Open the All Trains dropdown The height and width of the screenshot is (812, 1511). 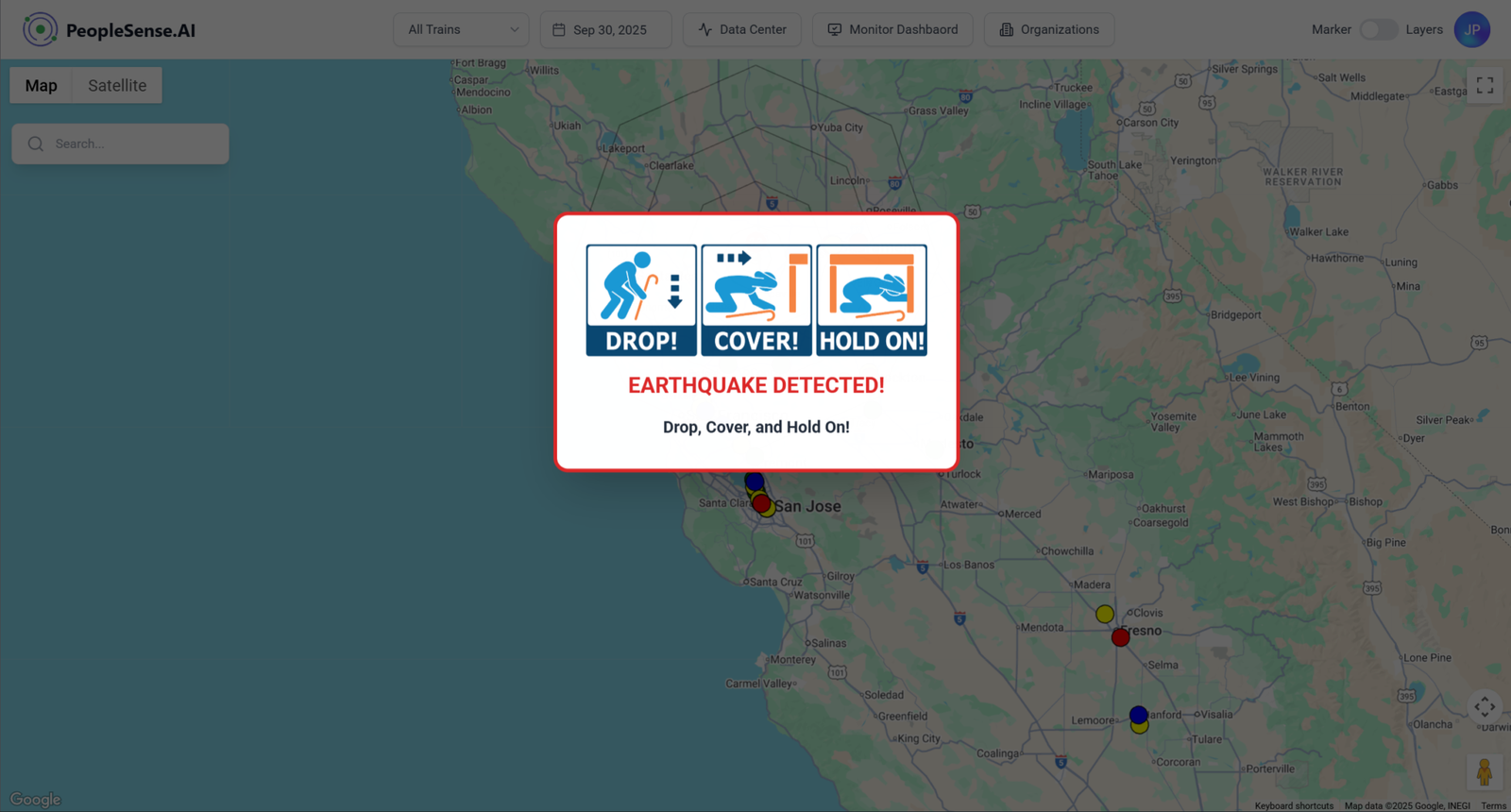(461, 29)
